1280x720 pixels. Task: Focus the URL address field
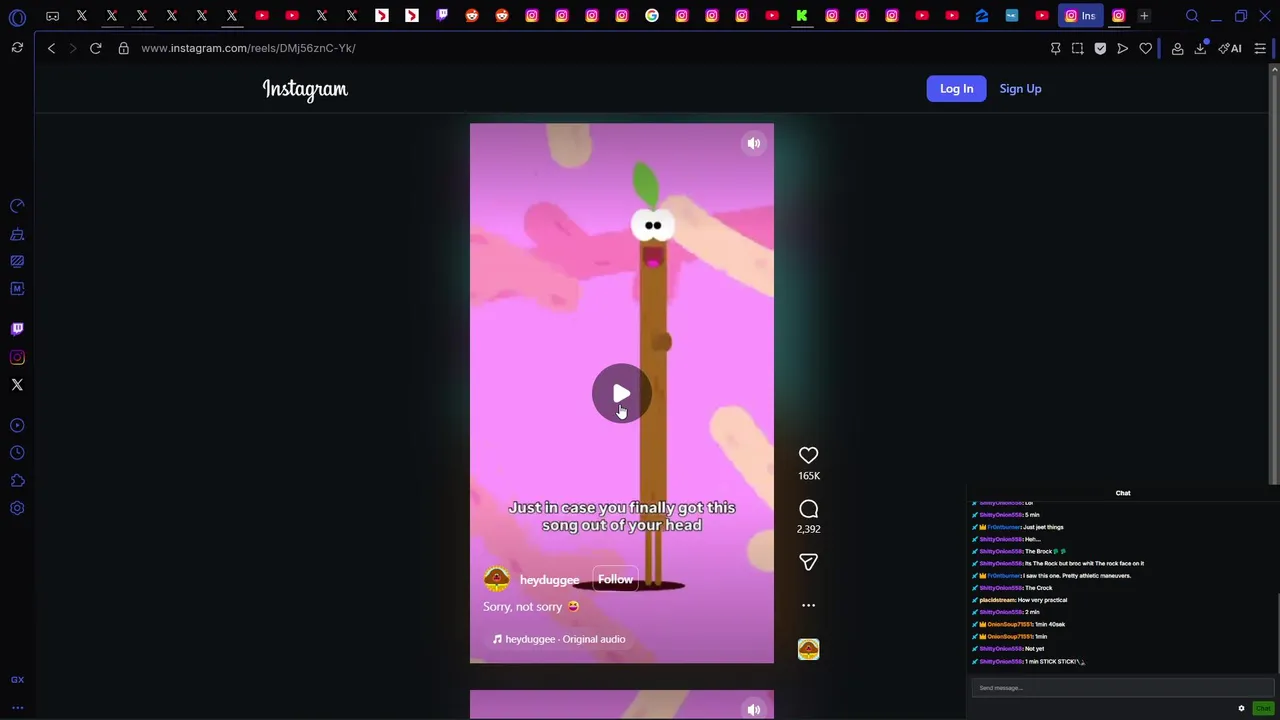[590, 48]
